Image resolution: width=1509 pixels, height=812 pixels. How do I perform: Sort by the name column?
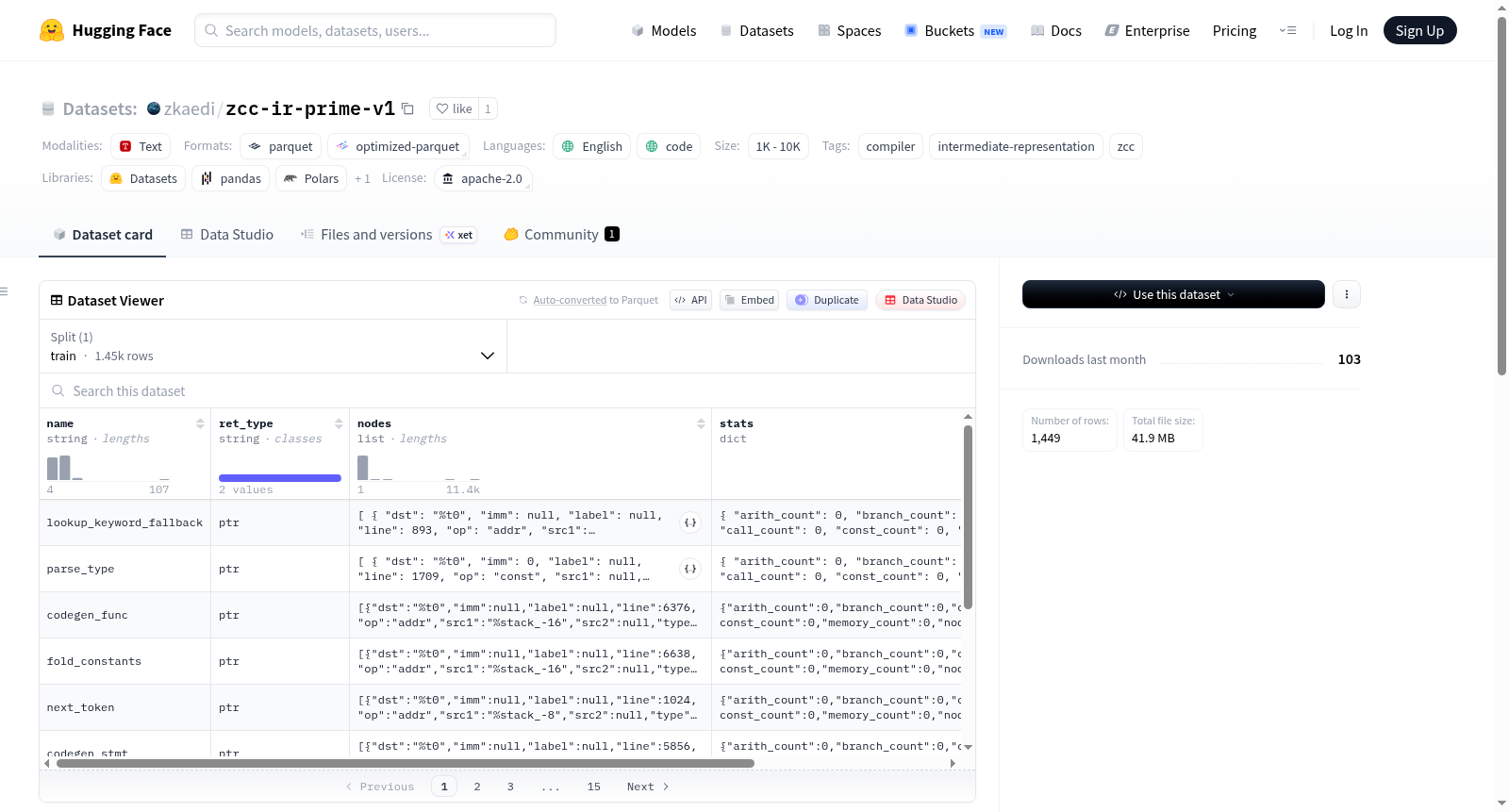[200, 423]
